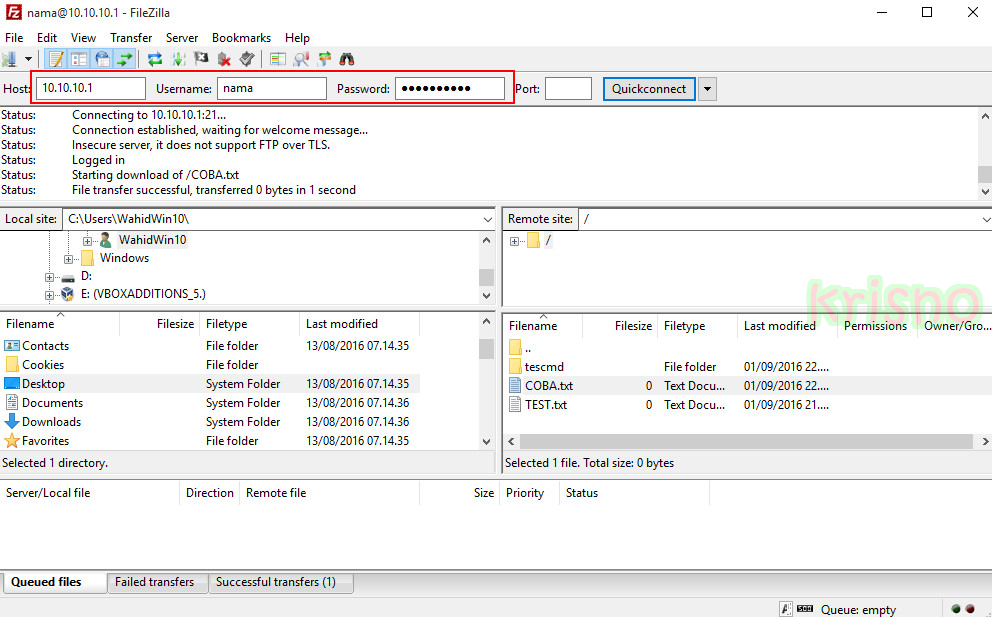Sort local files by Filesize column
The width and height of the screenshot is (992, 617).
click(175, 324)
